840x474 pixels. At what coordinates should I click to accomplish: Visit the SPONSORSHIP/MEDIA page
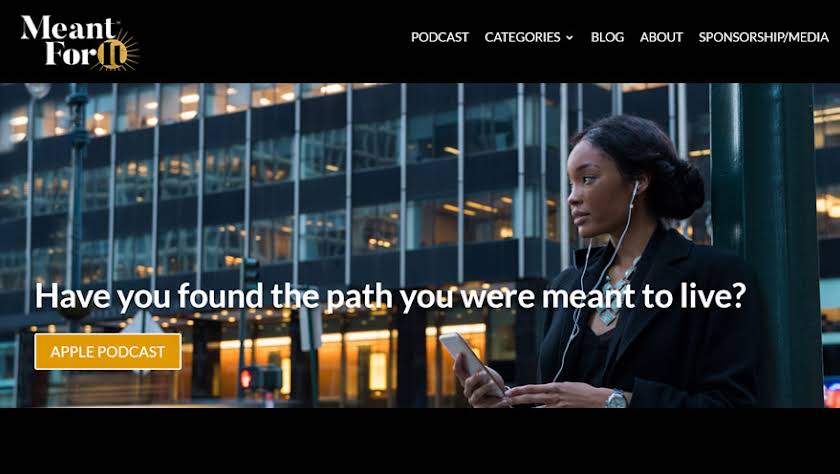point(763,37)
